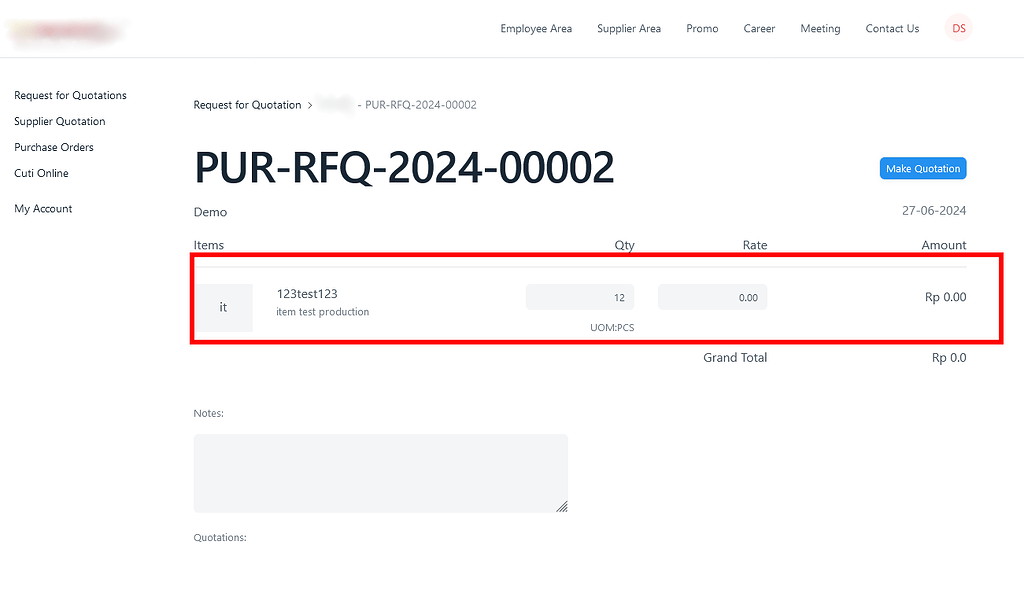
Task: Click inside the Notes text area
Action: pos(380,472)
